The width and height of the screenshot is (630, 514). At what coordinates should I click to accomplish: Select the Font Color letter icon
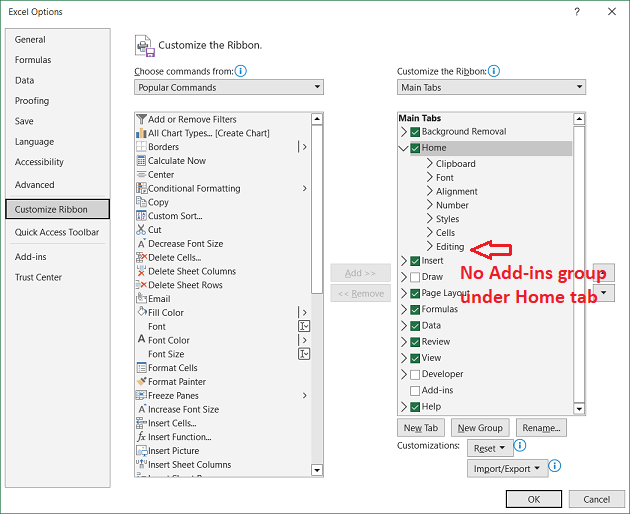(x=141, y=340)
